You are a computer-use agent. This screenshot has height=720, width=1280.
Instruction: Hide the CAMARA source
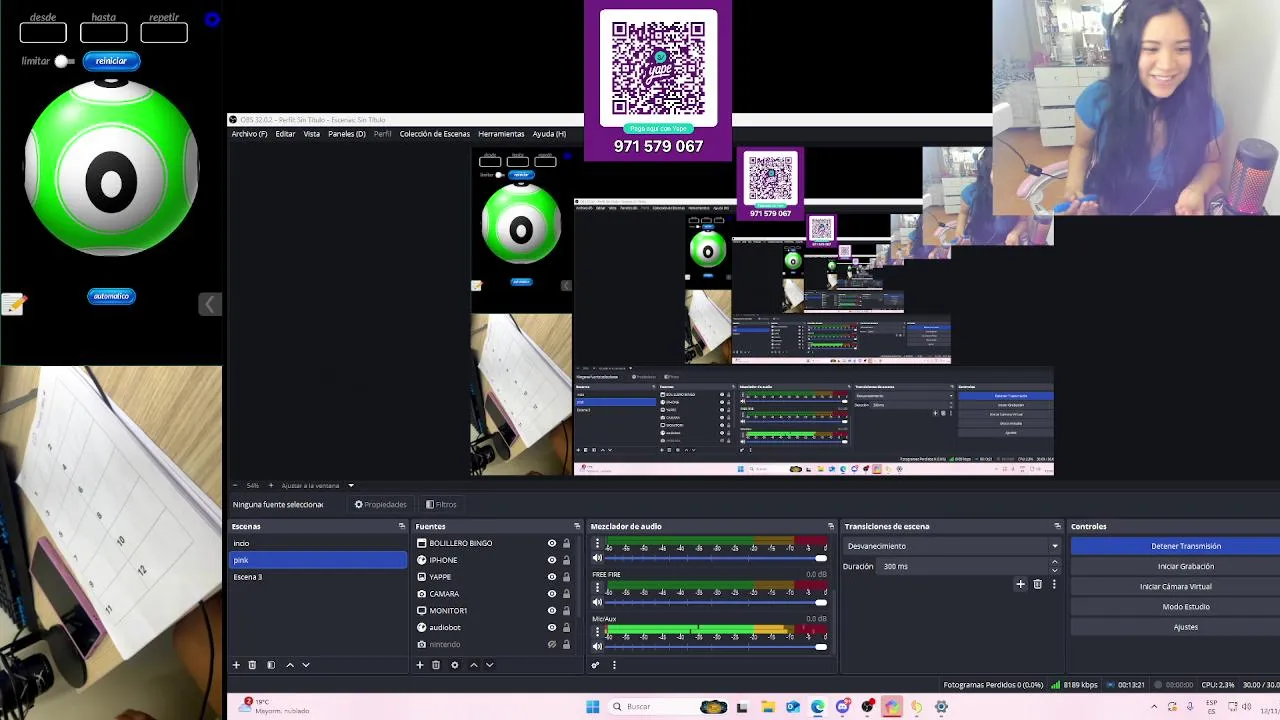coord(551,594)
